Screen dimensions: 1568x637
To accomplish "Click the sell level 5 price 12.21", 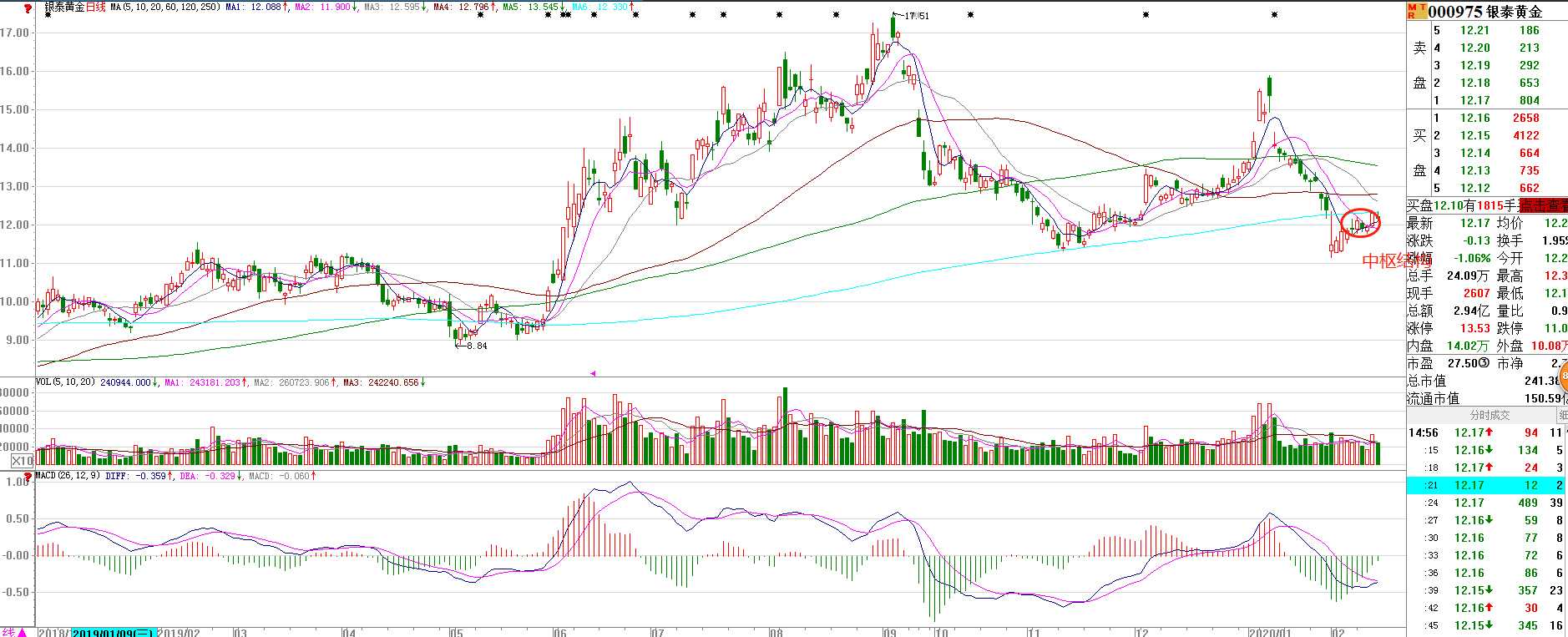I will point(1474,30).
